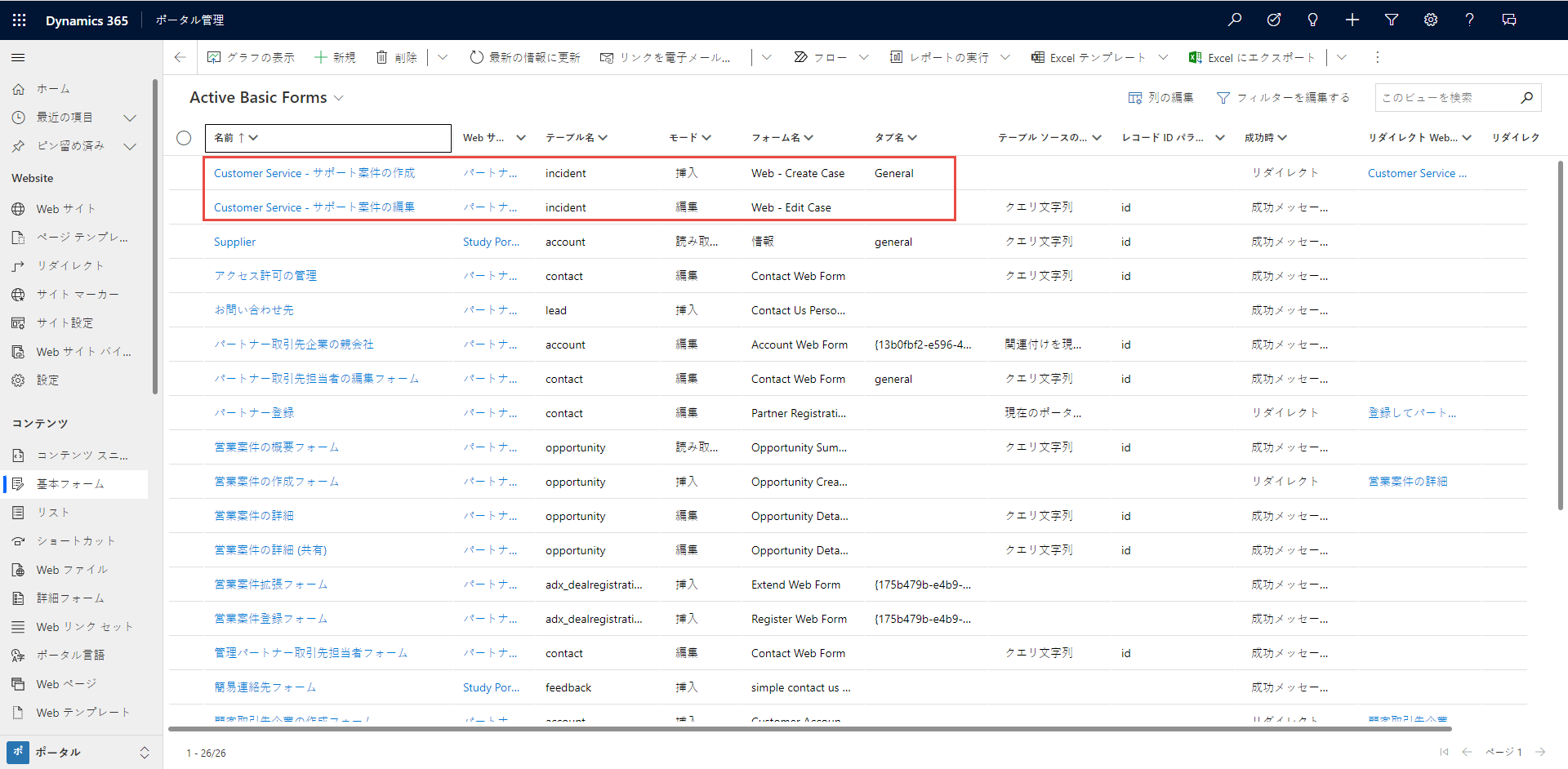Open the フロー dropdown chevron
This screenshot has width=1568, height=769.
[x=863, y=57]
